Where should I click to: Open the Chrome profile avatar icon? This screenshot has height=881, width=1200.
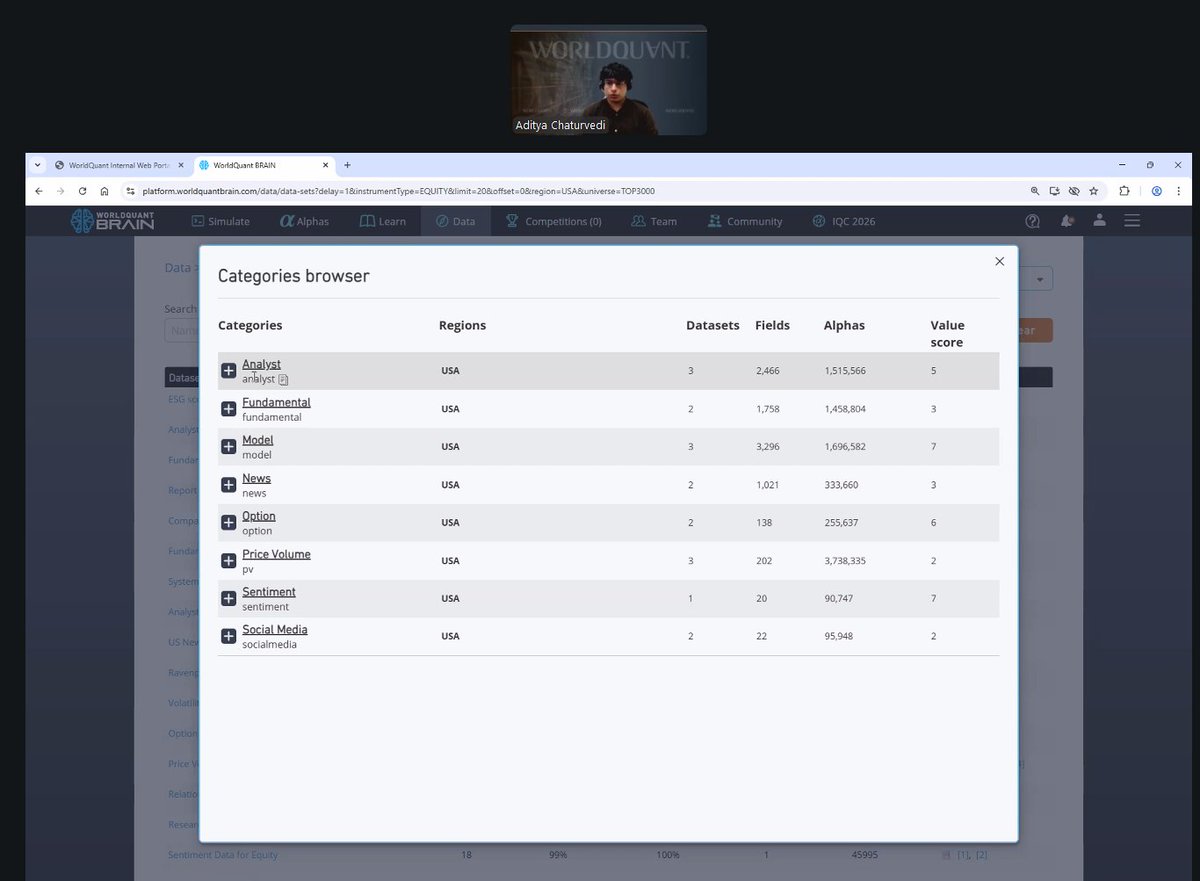point(1157,190)
